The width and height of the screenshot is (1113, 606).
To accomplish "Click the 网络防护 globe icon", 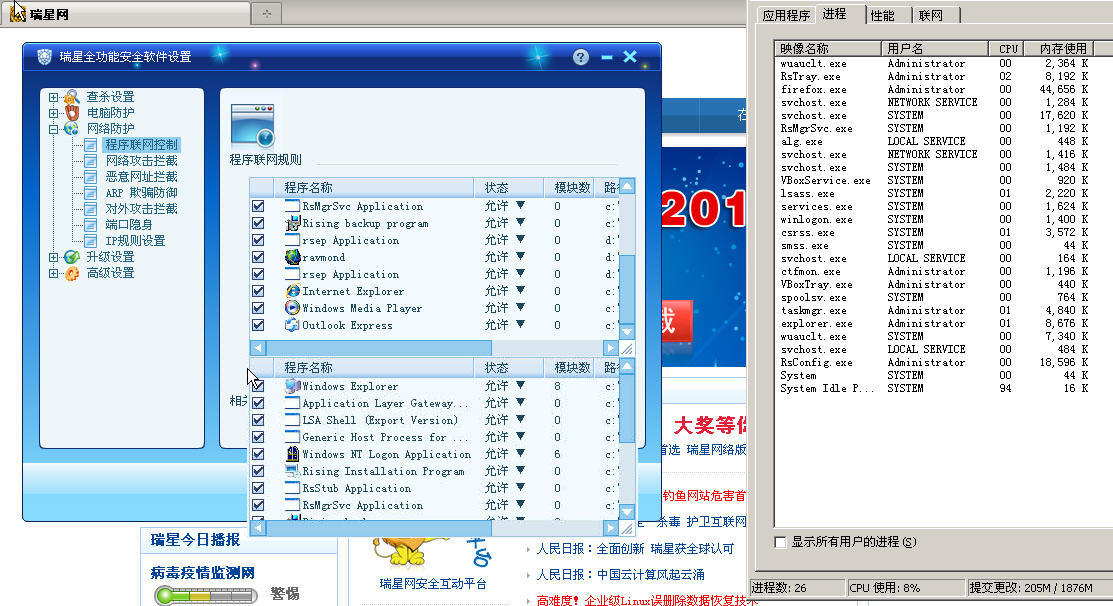I will click(x=72, y=128).
